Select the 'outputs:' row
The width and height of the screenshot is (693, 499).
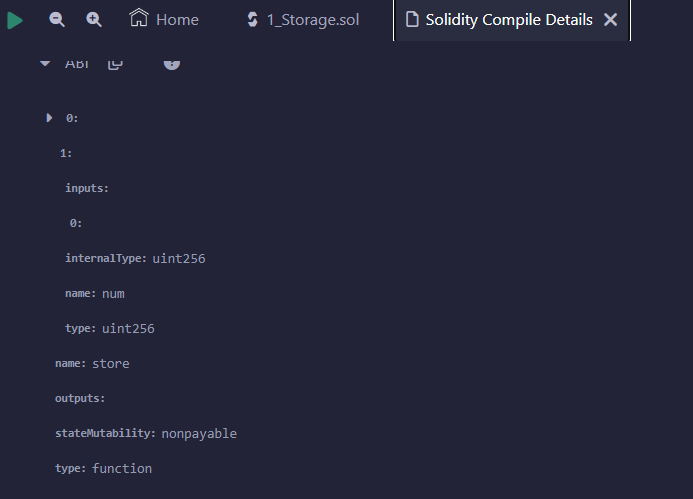coord(80,398)
